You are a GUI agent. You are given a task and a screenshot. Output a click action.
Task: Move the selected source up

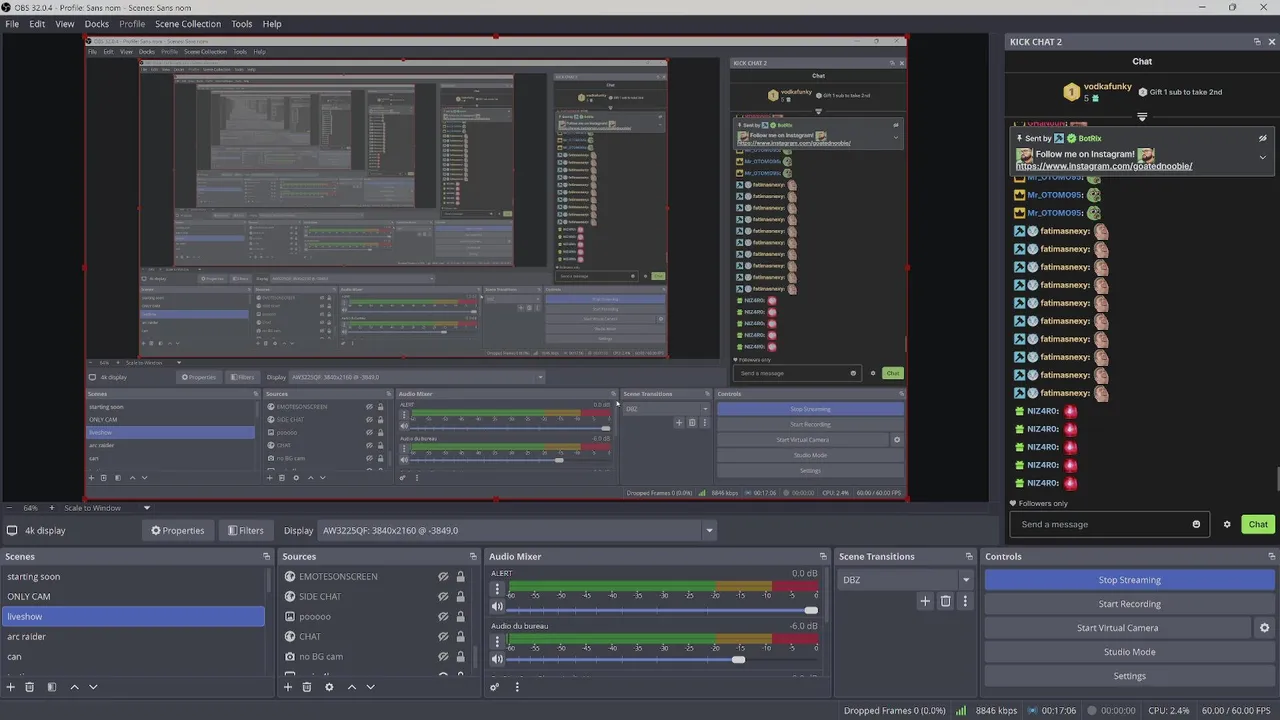click(x=351, y=687)
